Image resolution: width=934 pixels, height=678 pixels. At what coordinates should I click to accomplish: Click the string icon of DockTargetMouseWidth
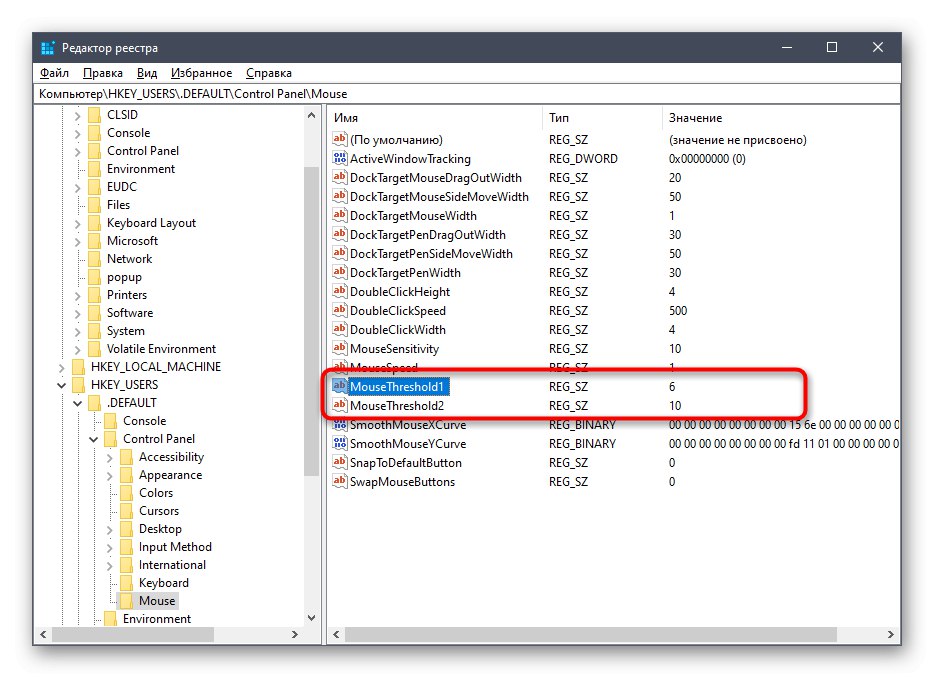pyautogui.click(x=340, y=215)
